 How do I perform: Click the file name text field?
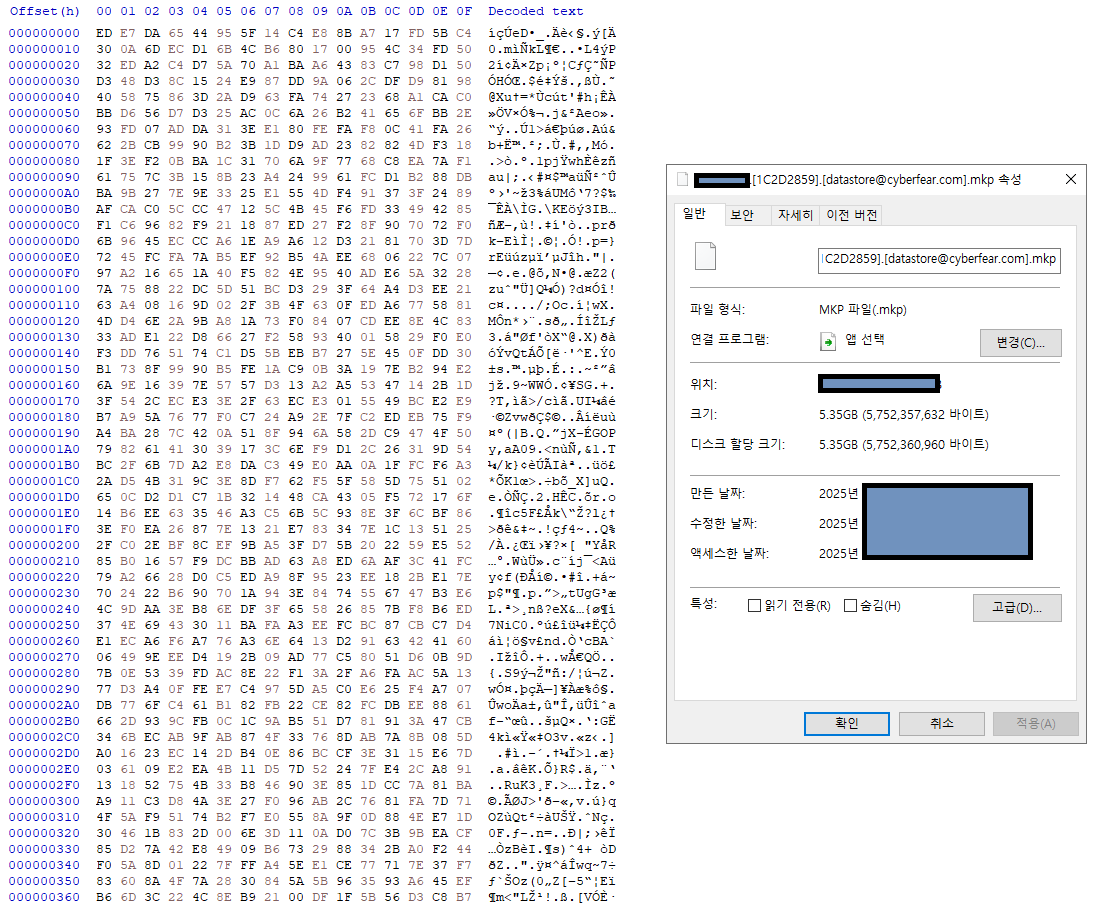939,259
